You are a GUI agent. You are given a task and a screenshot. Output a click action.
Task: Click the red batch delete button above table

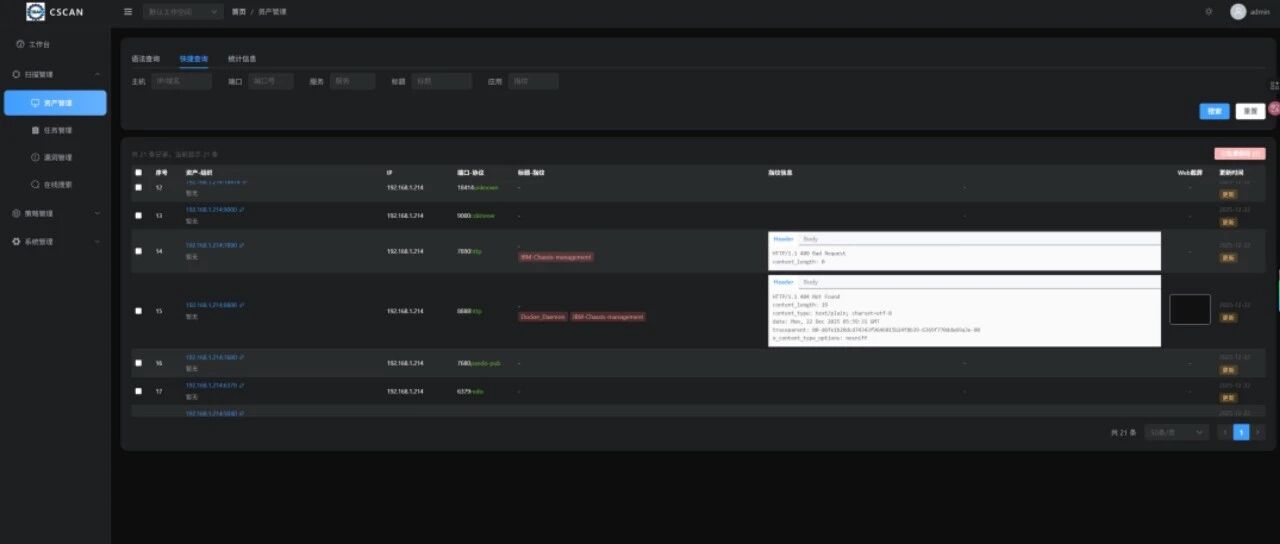pos(1240,154)
